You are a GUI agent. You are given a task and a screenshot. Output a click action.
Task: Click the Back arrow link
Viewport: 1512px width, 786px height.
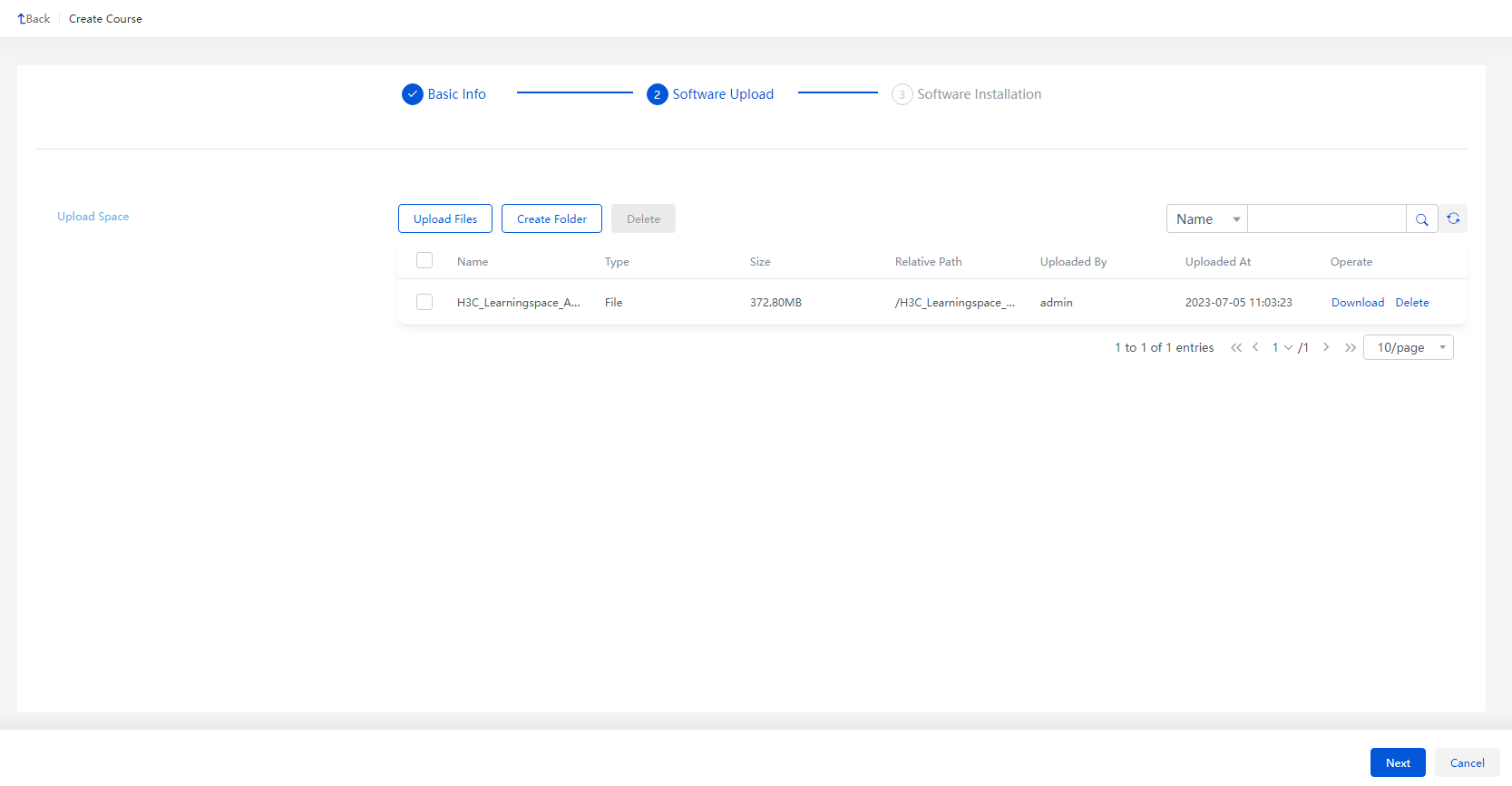(x=34, y=19)
